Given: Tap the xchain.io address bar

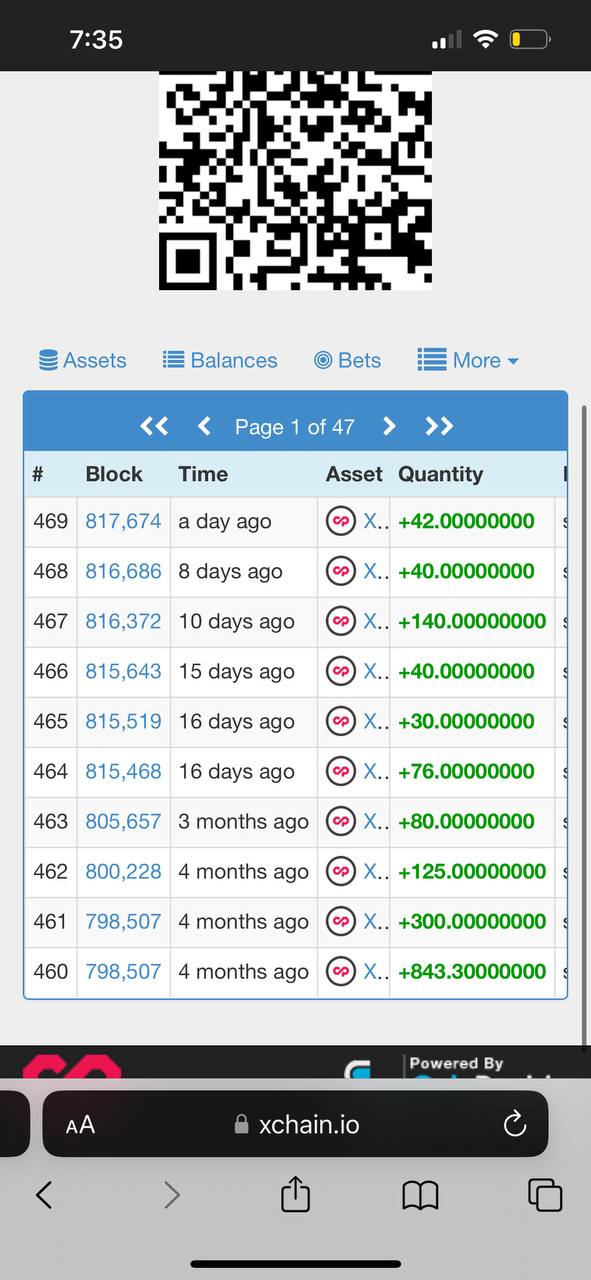Looking at the screenshot, I should click(x=296, y=1125).
